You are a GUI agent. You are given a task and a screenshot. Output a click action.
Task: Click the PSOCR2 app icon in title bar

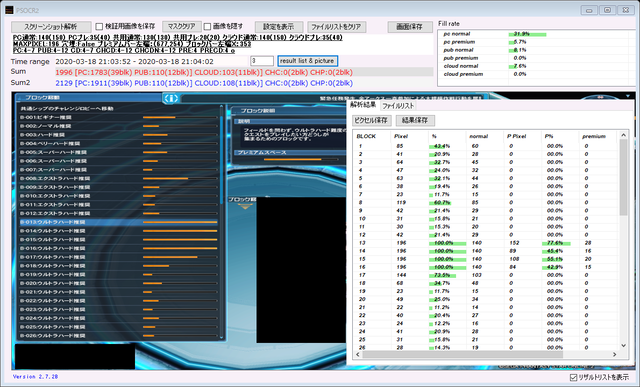9,10
